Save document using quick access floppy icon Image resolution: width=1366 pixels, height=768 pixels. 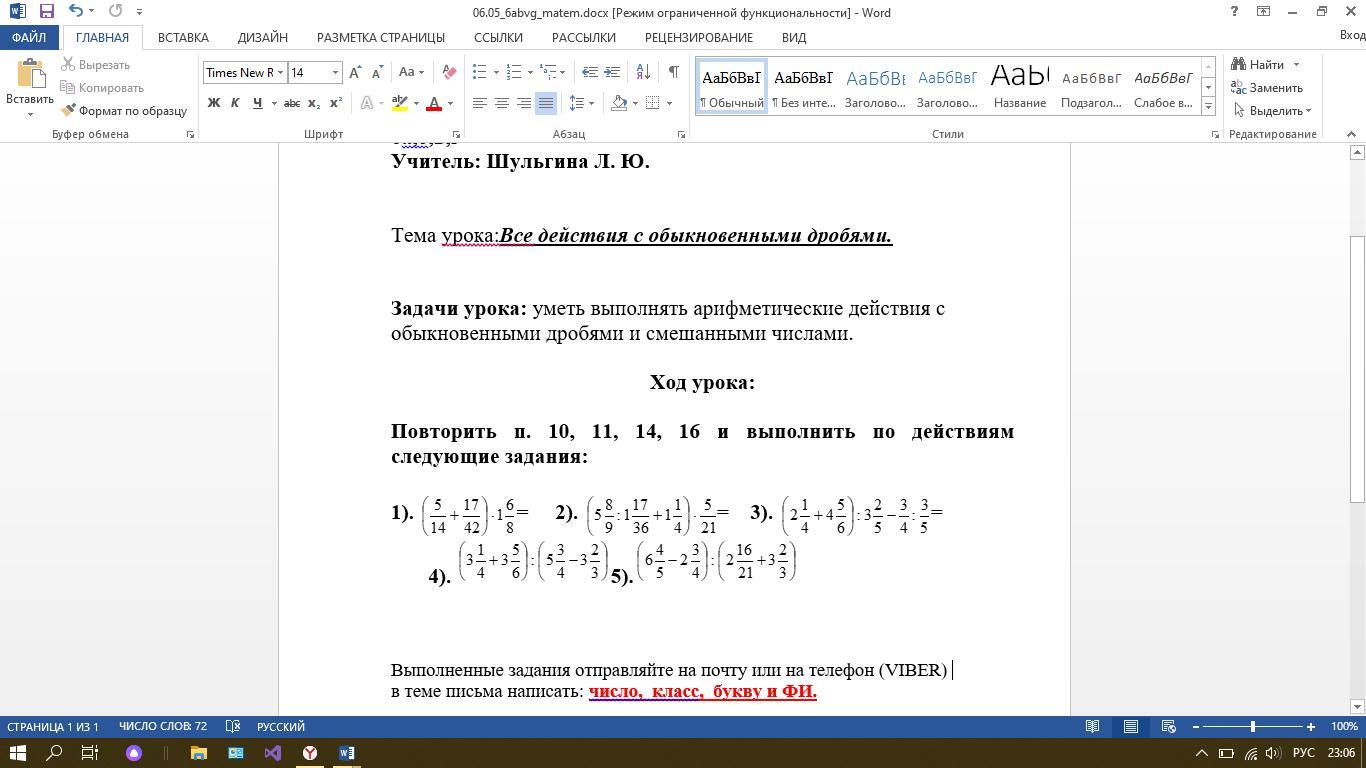pyautogui.click(x=46, y=12)
